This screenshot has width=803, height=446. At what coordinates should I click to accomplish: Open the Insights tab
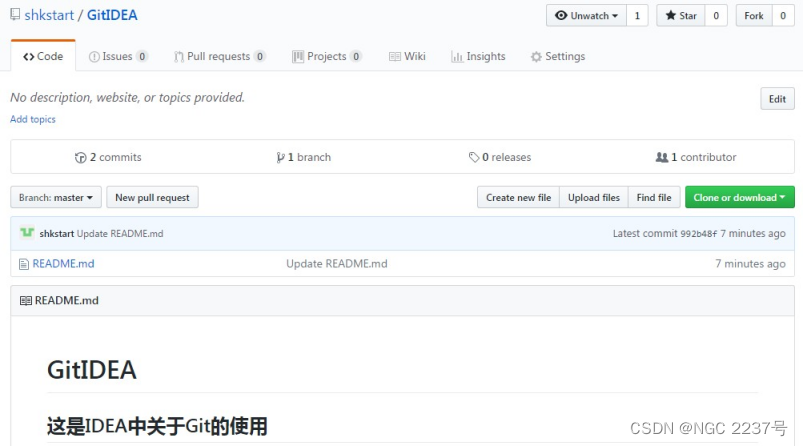point(478,56)
